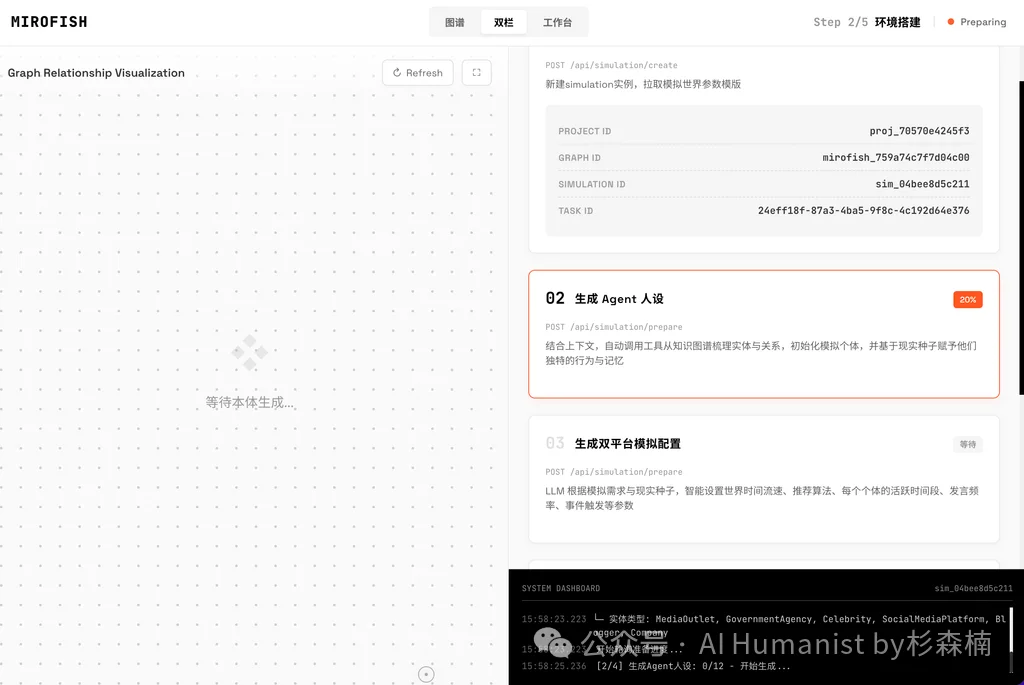Click the 等待 status badge
This screenshot has width=1024, height=685.
[x=967, y=444]
